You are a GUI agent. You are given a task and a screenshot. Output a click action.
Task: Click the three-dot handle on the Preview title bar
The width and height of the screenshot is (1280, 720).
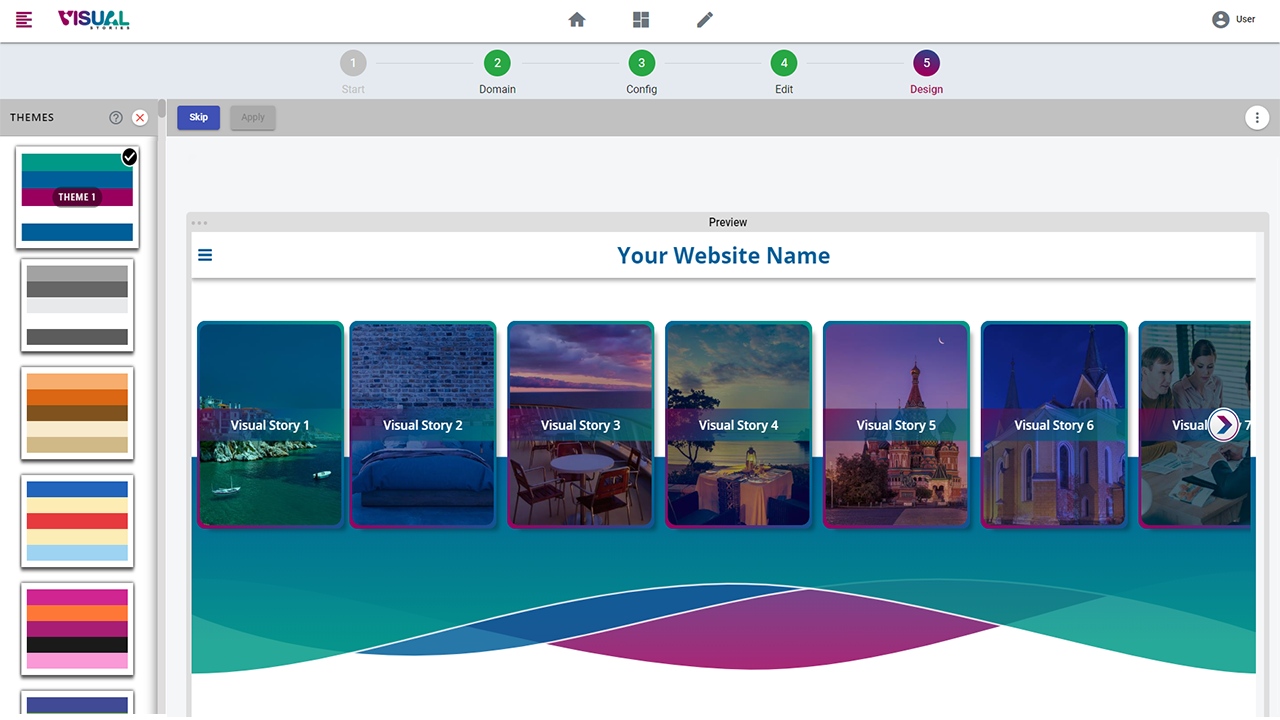(200, 222)
